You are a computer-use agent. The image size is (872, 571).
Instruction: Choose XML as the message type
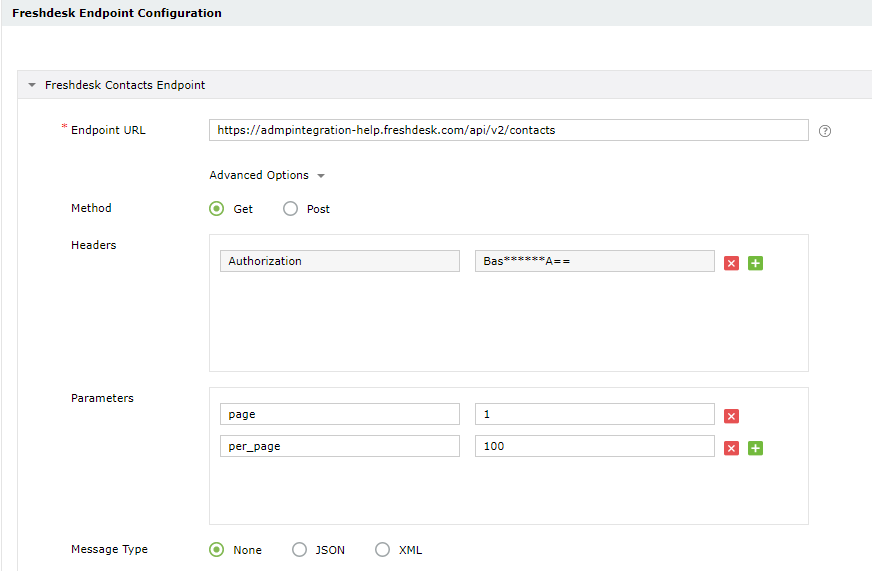click(x=382, y=549)
